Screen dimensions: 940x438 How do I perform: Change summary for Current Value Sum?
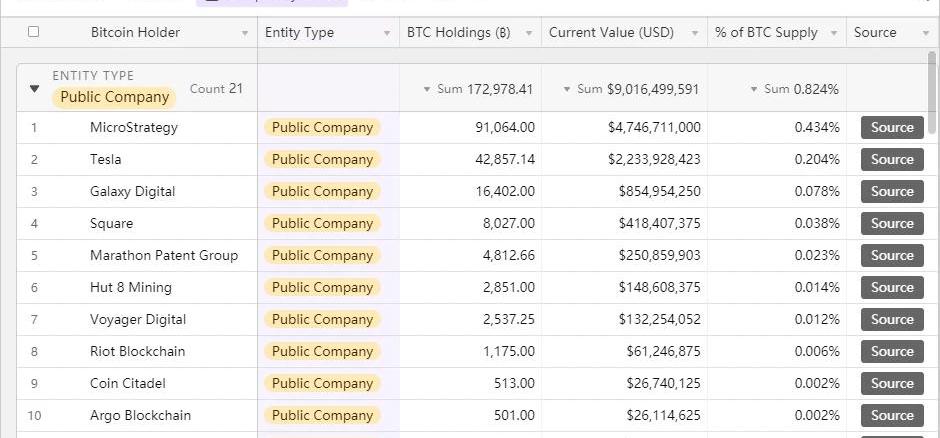pyautogui.click(x=632, y=89)
